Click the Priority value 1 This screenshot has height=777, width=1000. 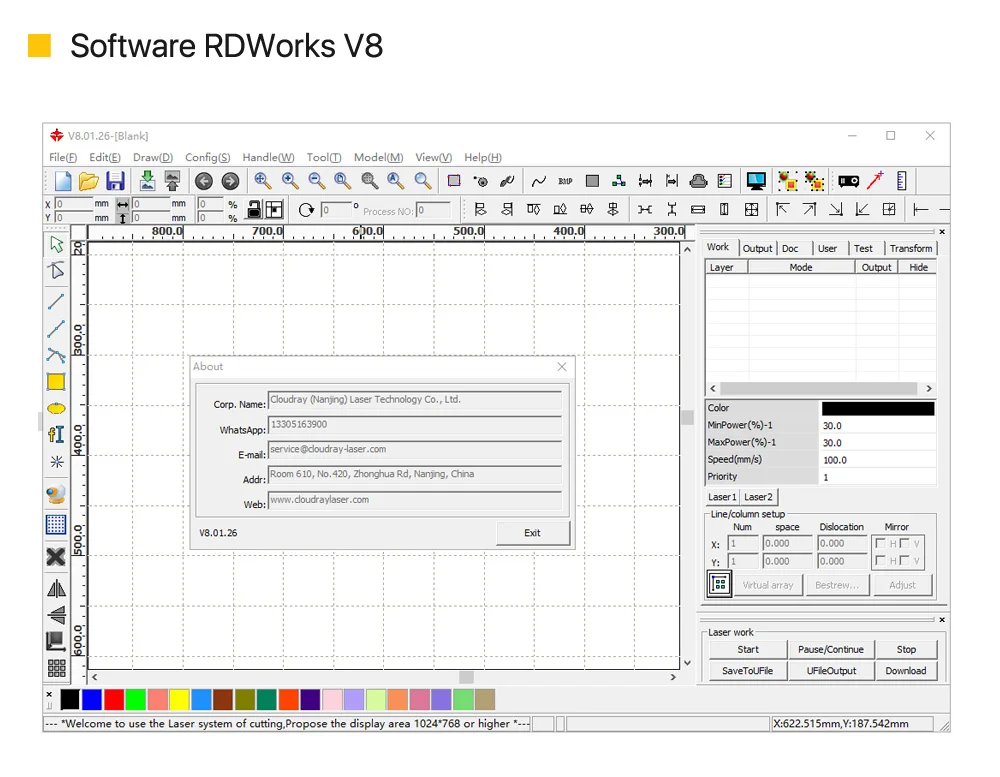(878, 477)
